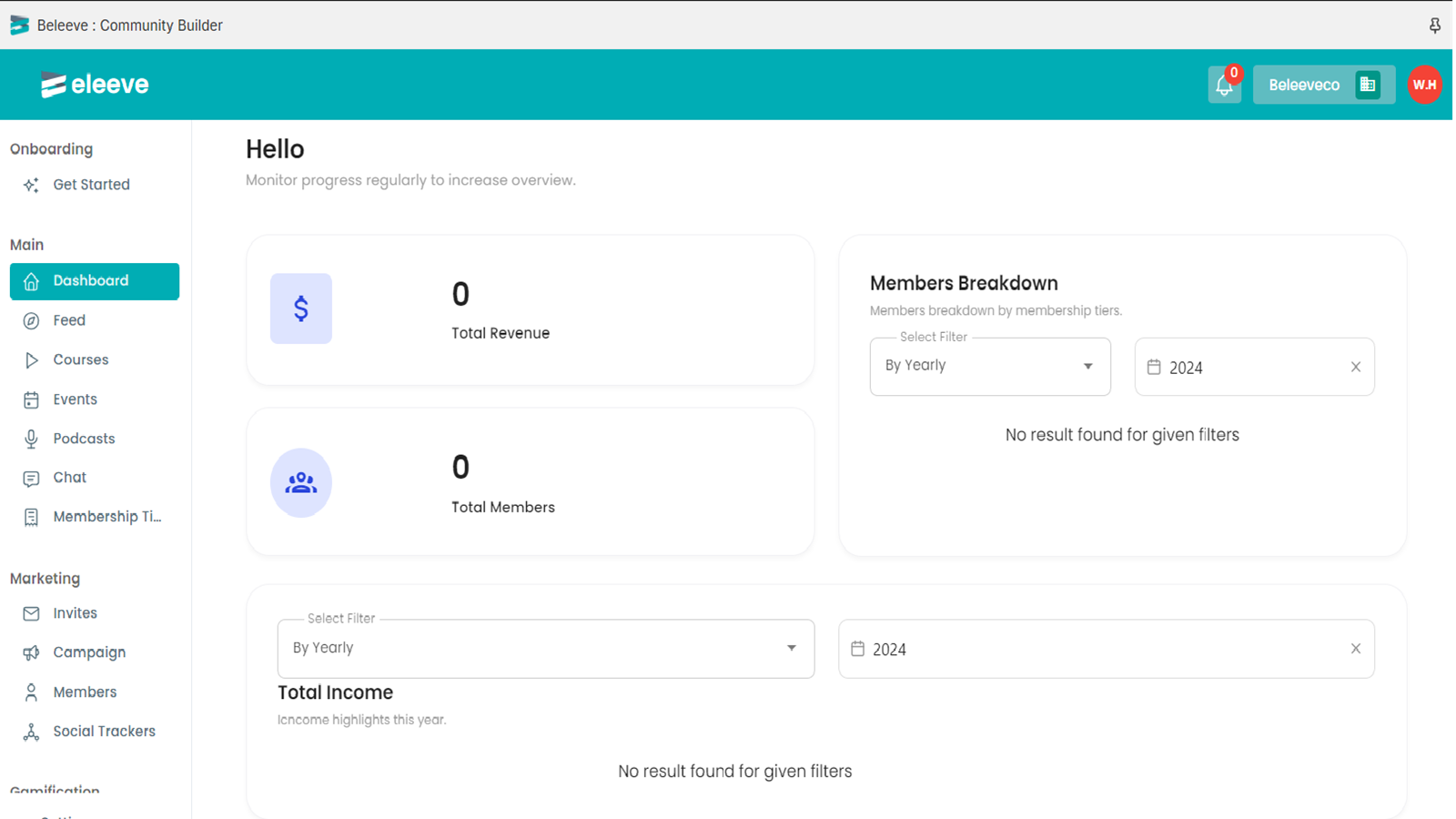Click the Total Members people icon

coord(301,482)
